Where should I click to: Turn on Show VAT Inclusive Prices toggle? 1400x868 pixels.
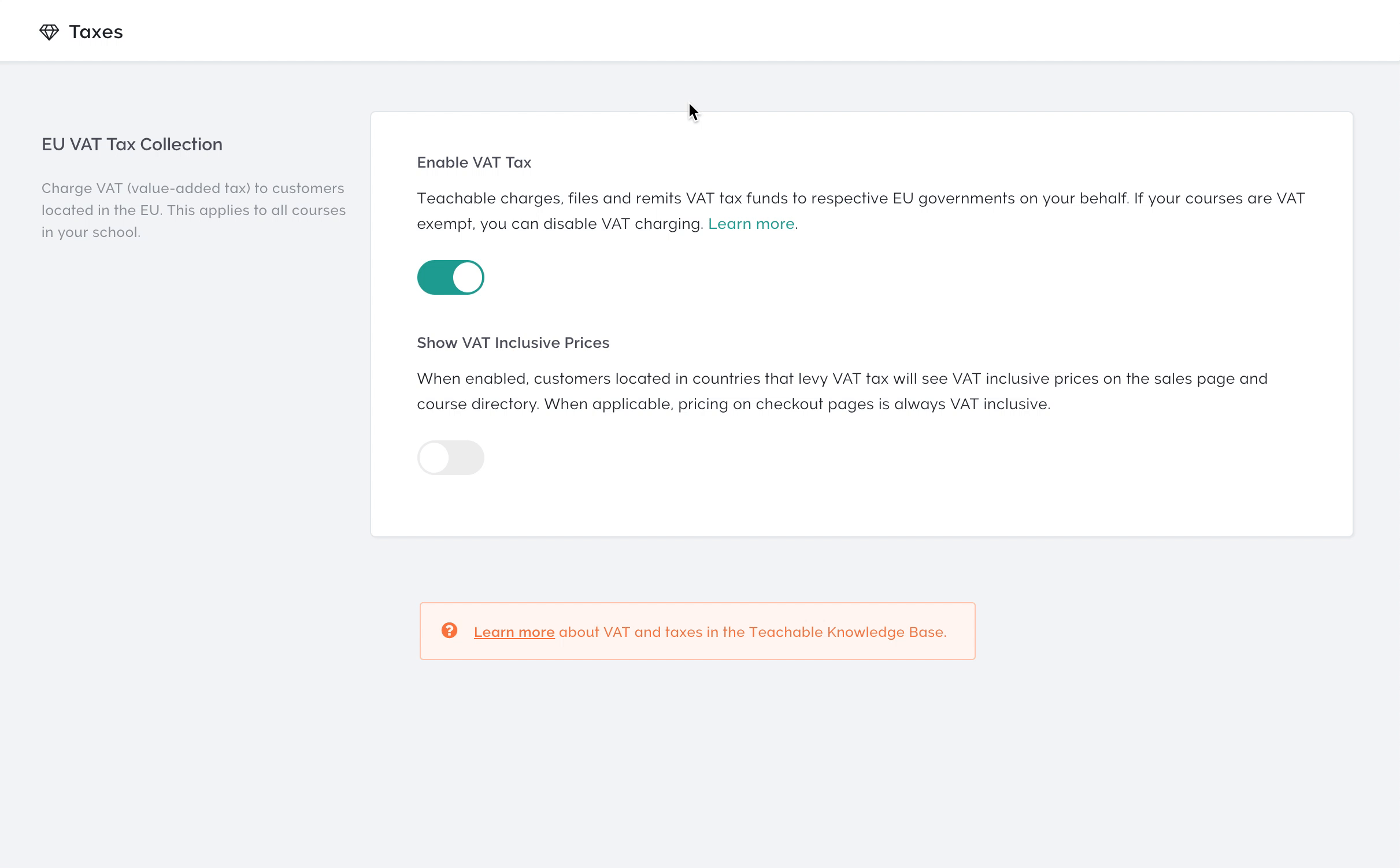[x=450, y=458]
